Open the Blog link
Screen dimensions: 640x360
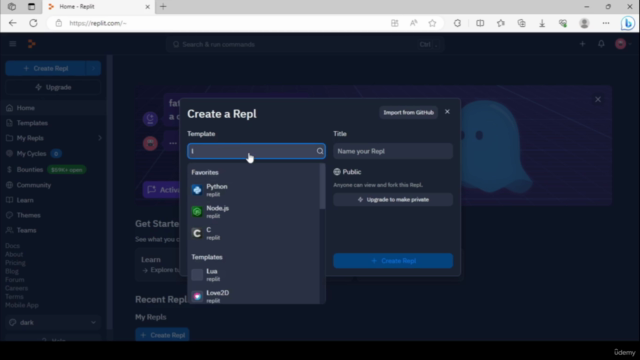point(12,271)
